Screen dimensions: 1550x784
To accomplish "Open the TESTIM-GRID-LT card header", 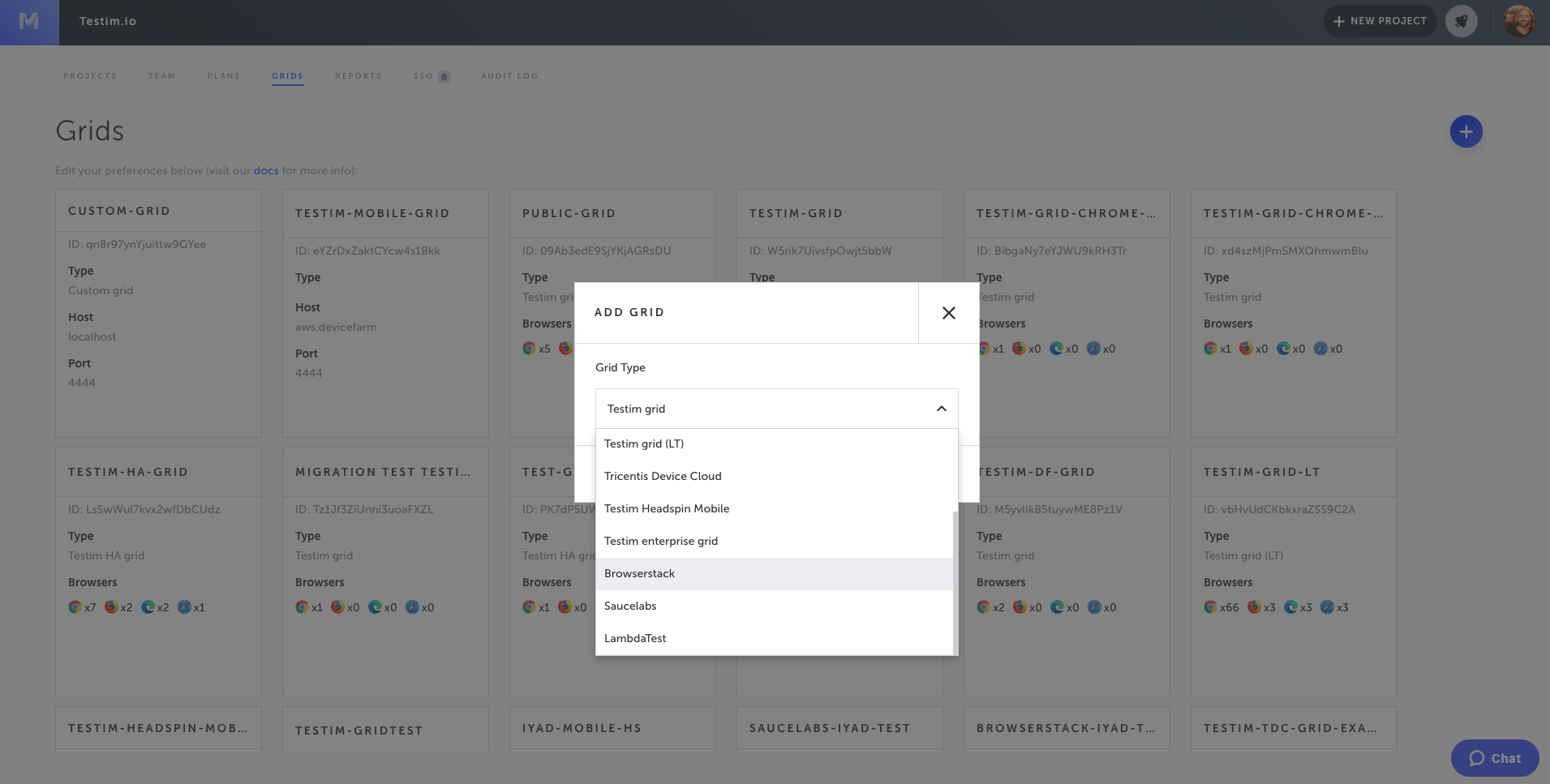I will (x=1294, y=472).
